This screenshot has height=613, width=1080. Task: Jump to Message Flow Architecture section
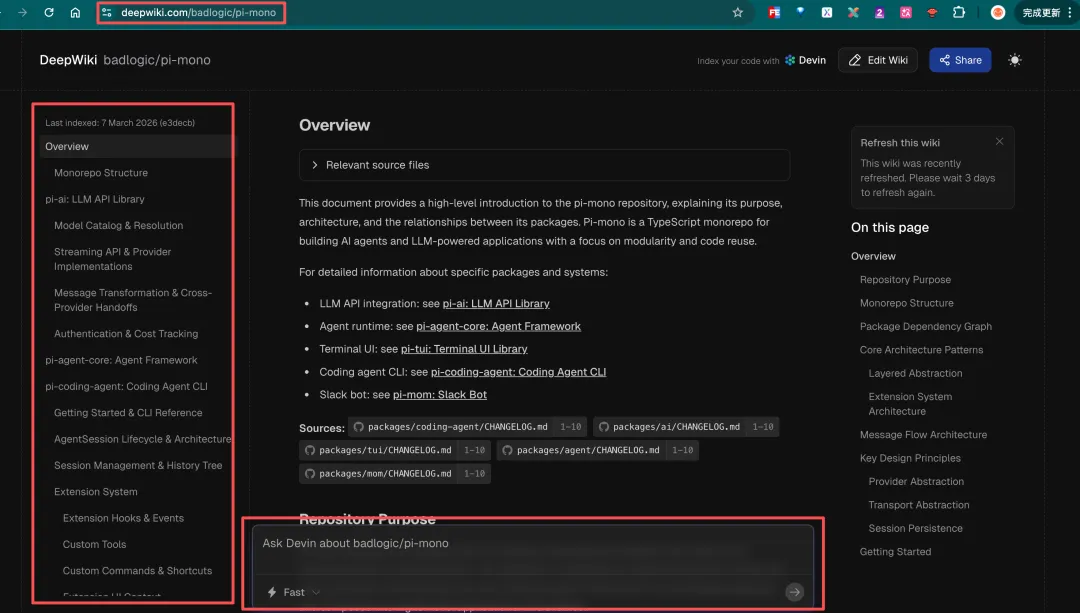point(923,434)
